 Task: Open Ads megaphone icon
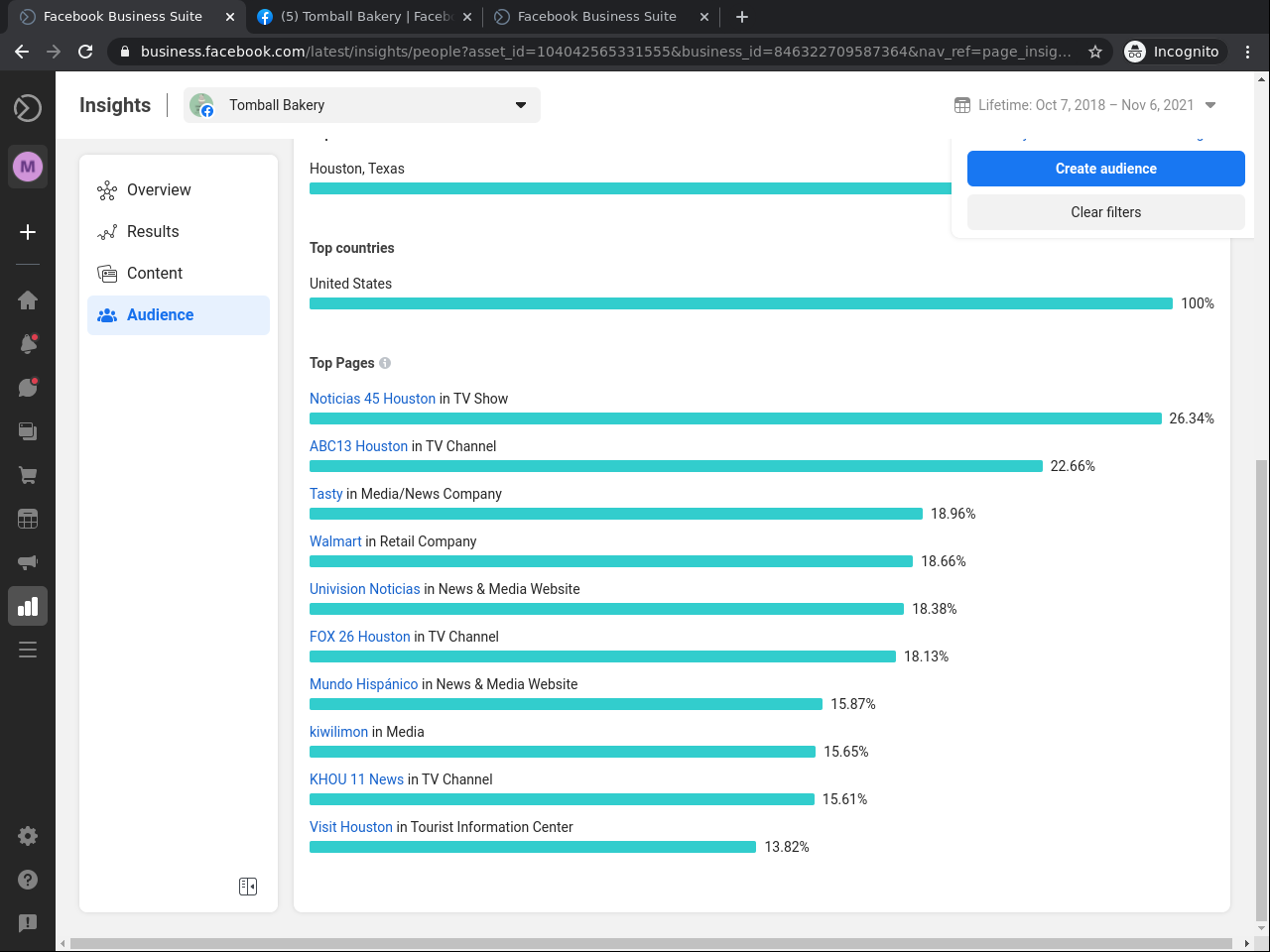(28, 562)
